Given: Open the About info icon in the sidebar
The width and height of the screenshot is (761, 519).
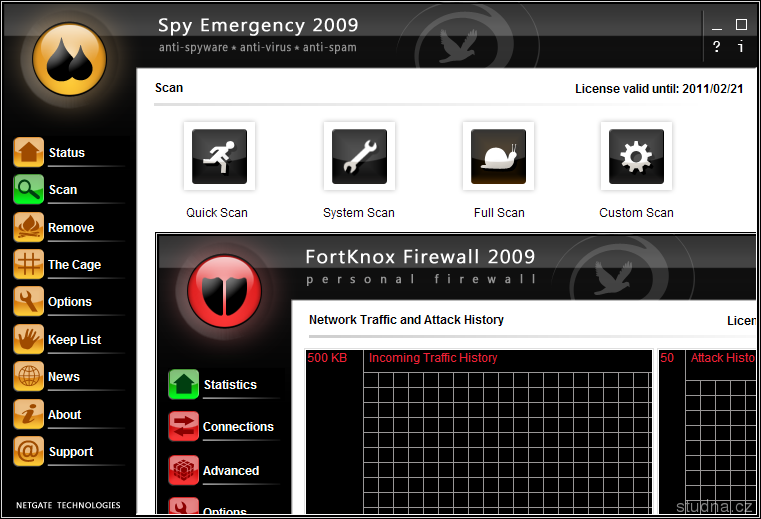Looking at the screenshot, I should tap(29, 414).
